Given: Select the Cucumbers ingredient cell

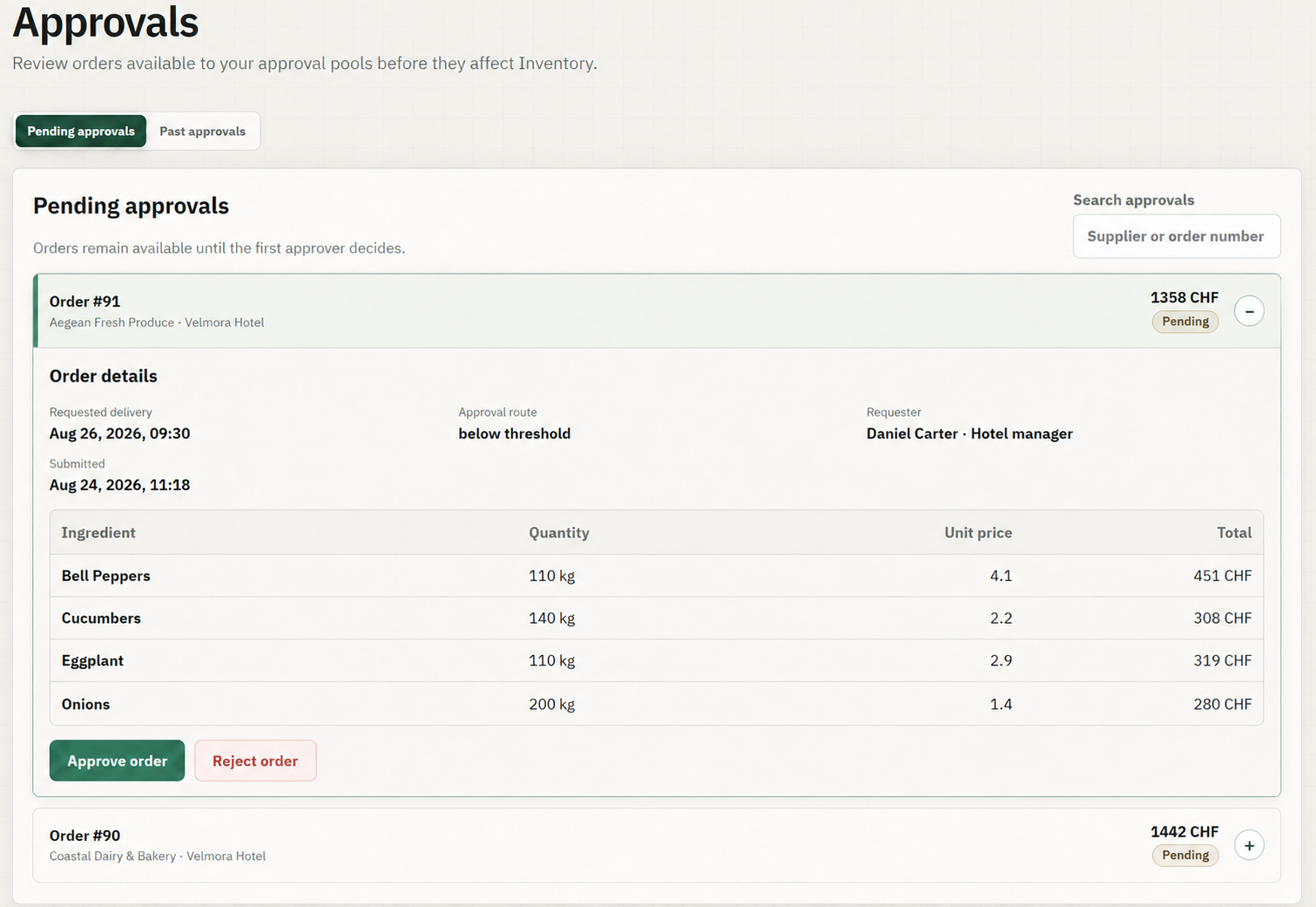Looking at the screenshot, I should click(x=101, y=619).
